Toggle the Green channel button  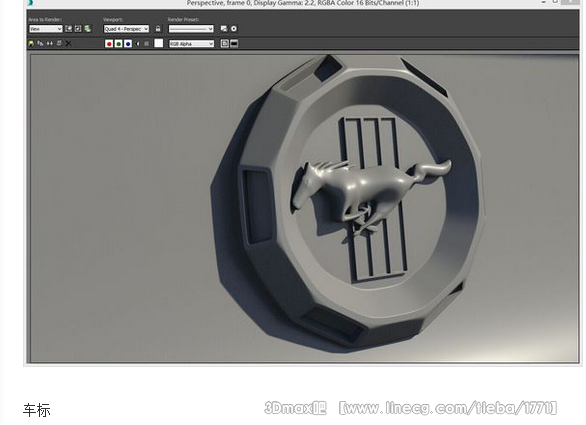118,44
